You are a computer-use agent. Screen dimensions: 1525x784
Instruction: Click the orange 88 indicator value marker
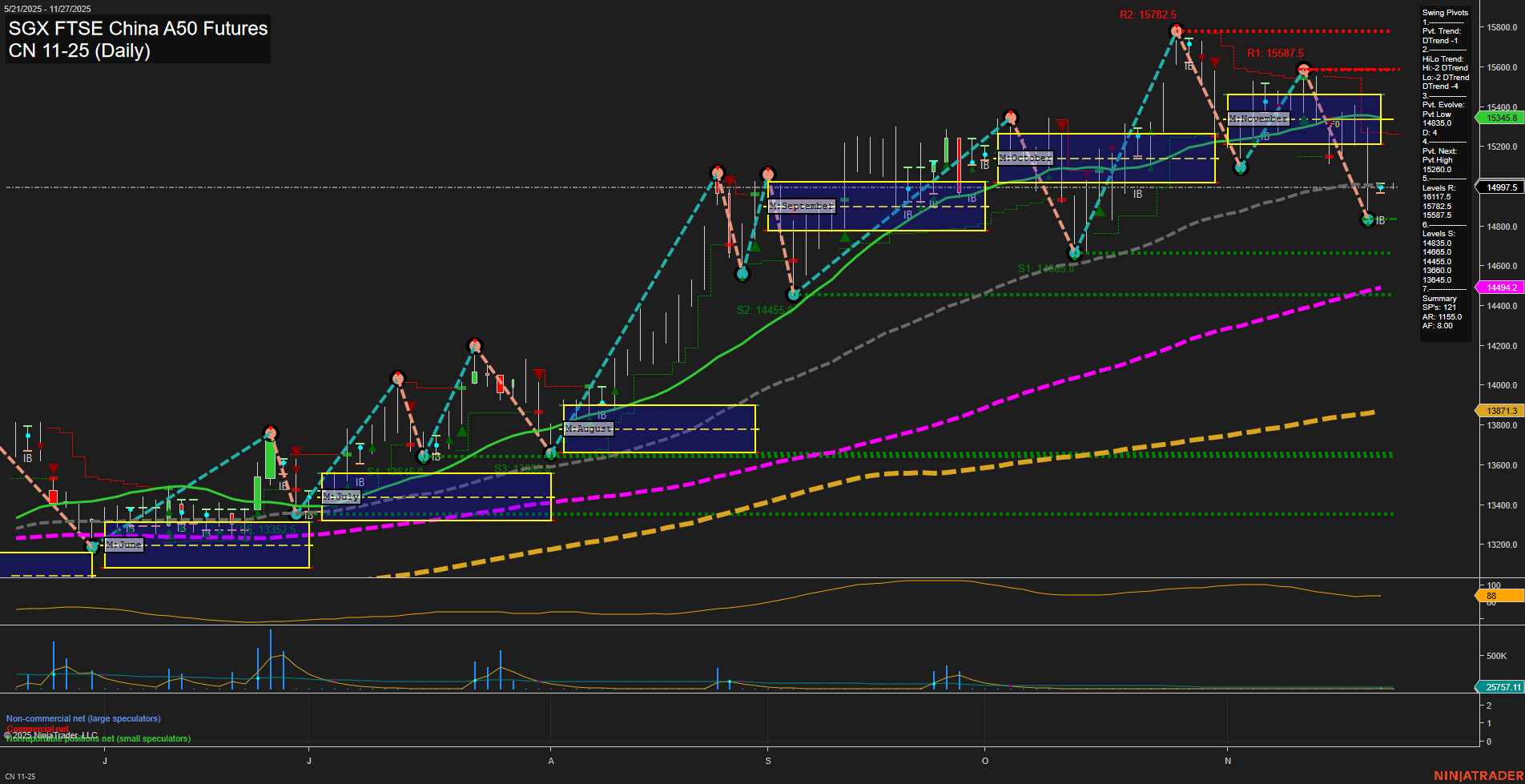tap(1499, 596)
